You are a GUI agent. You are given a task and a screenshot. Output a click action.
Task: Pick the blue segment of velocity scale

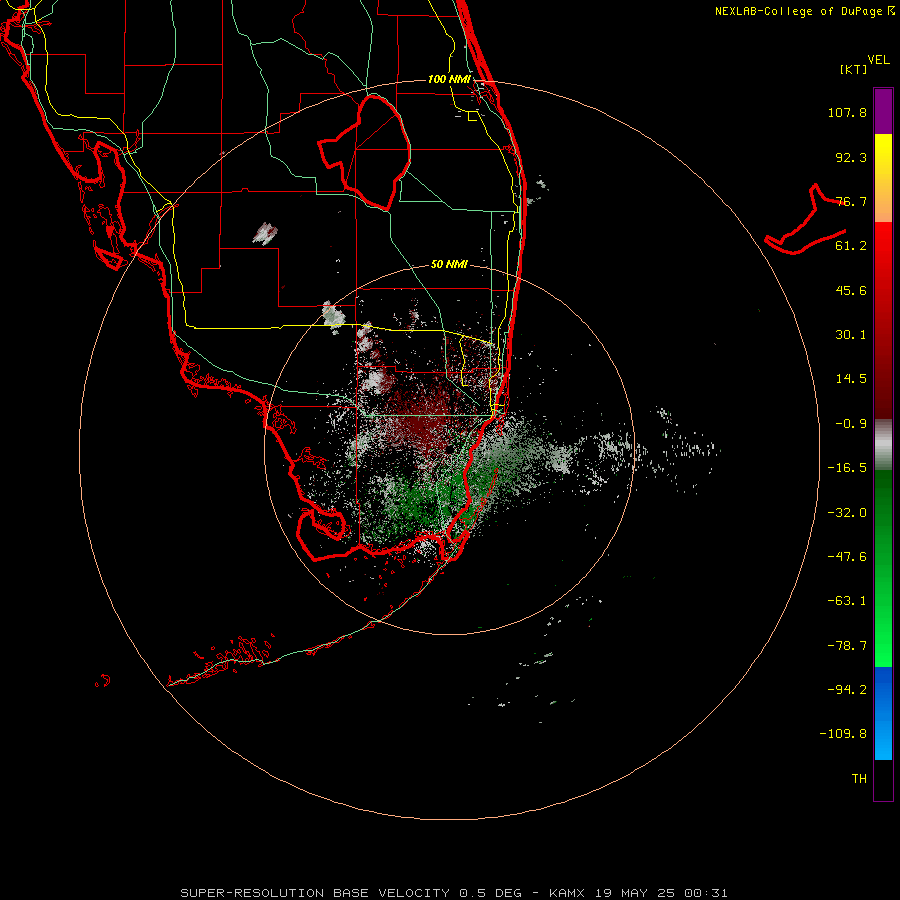click(x=883, y=713)
